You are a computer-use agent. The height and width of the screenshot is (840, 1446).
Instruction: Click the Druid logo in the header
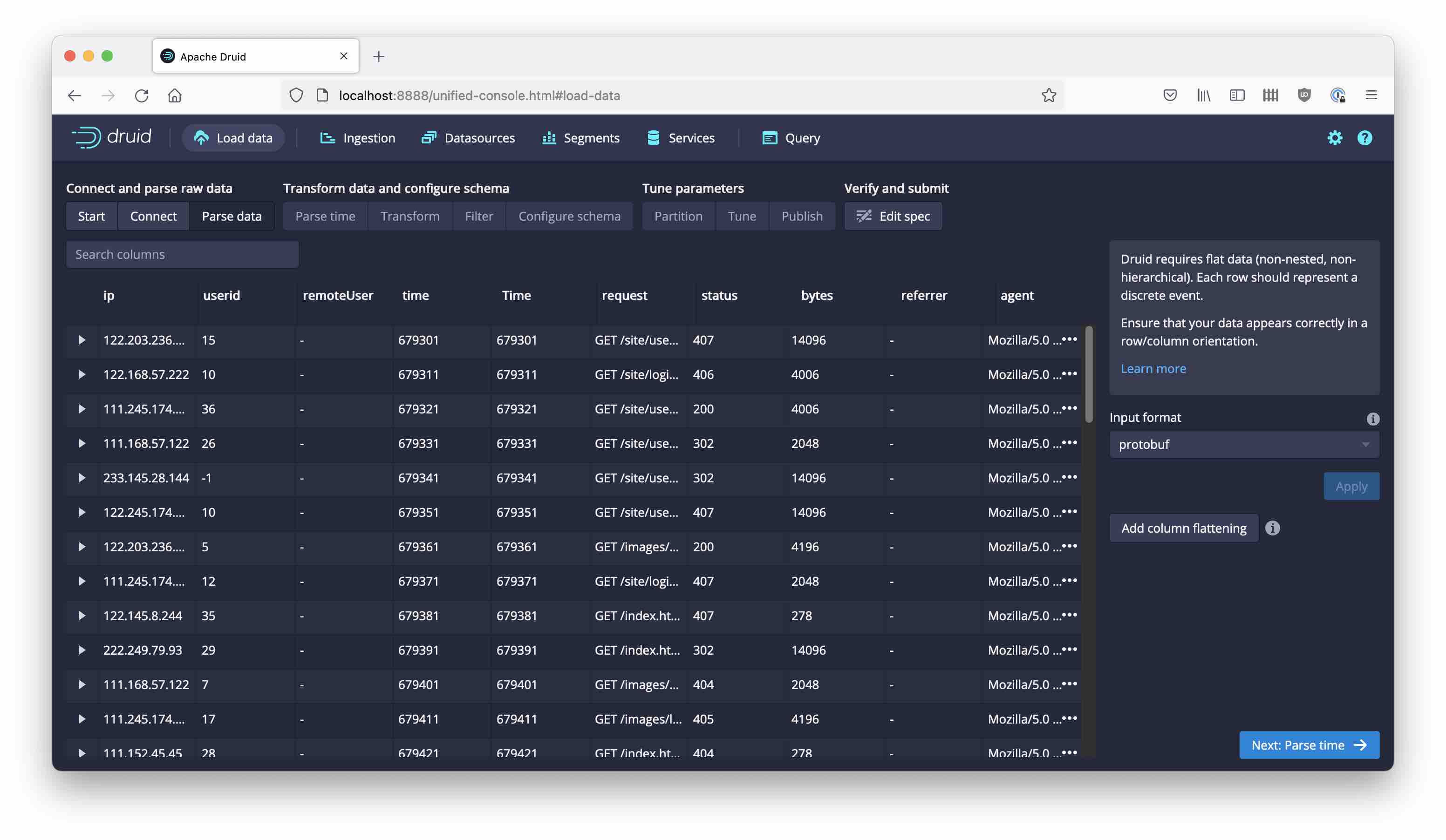tap(111, 137)
